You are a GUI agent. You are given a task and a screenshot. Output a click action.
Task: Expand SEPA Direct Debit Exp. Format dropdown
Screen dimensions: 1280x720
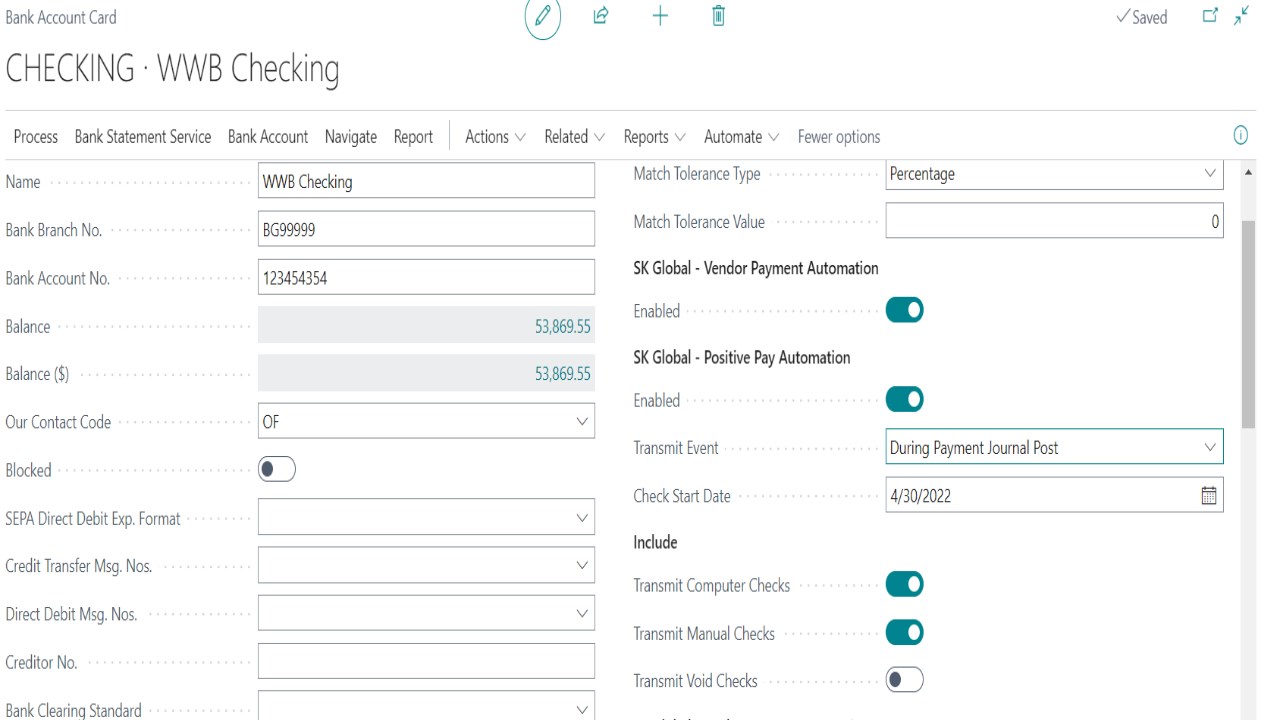582,518
